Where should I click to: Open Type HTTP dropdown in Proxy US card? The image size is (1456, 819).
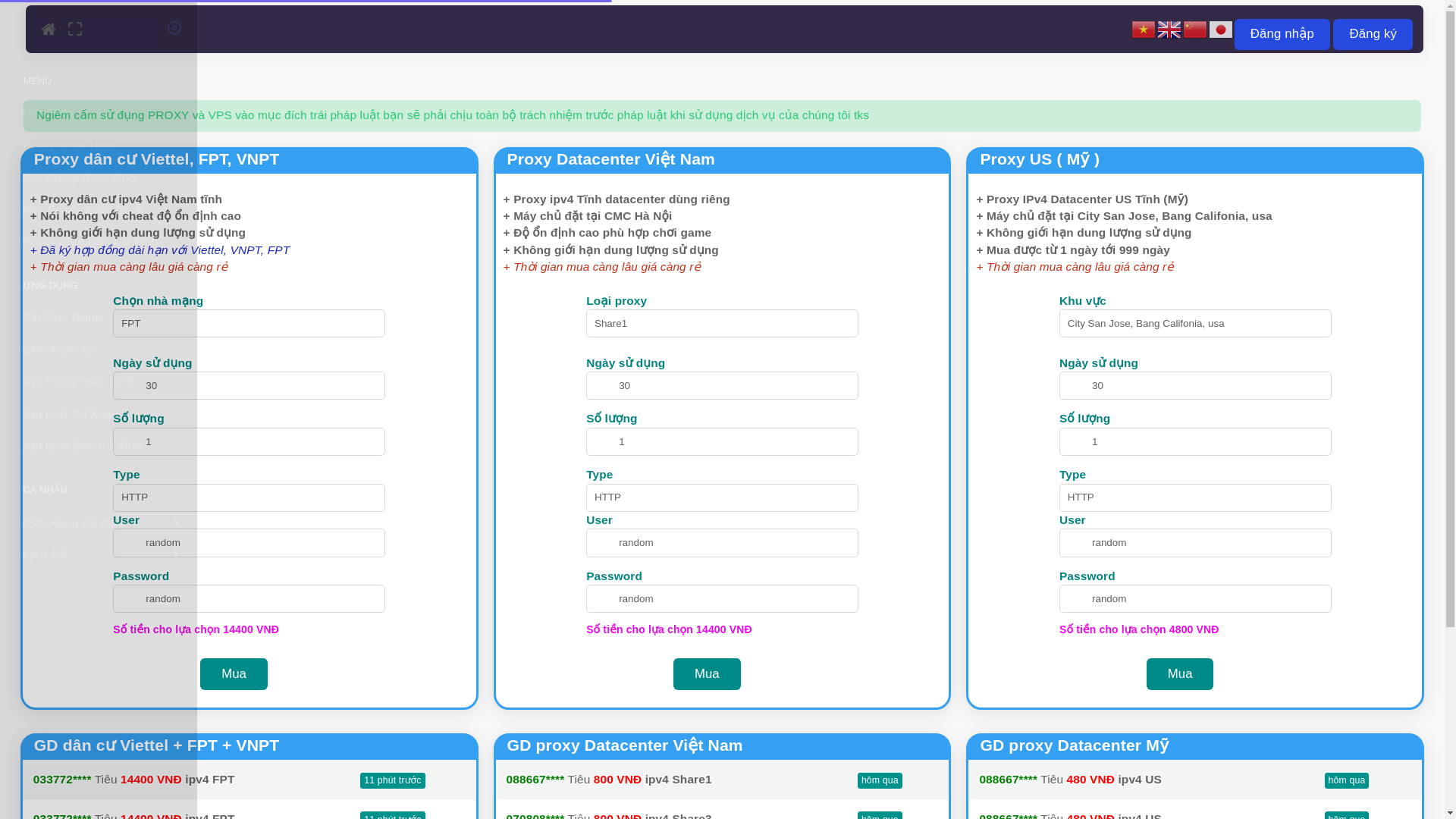click(x=1195, y=497)
